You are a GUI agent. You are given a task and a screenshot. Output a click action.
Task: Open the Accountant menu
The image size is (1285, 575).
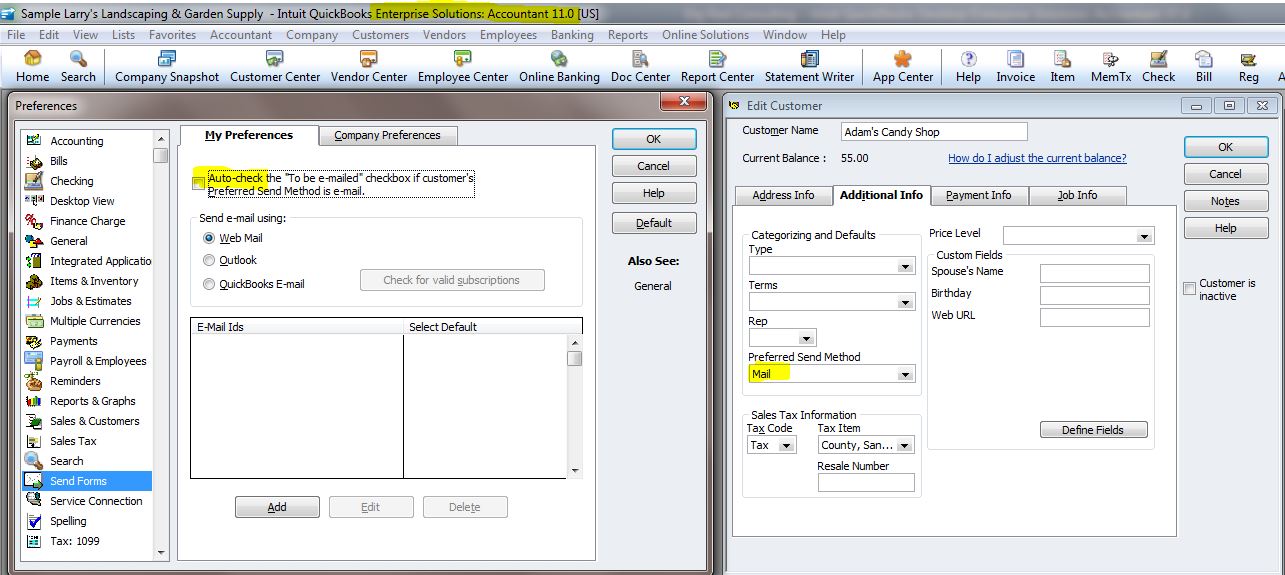click(240, 34)
